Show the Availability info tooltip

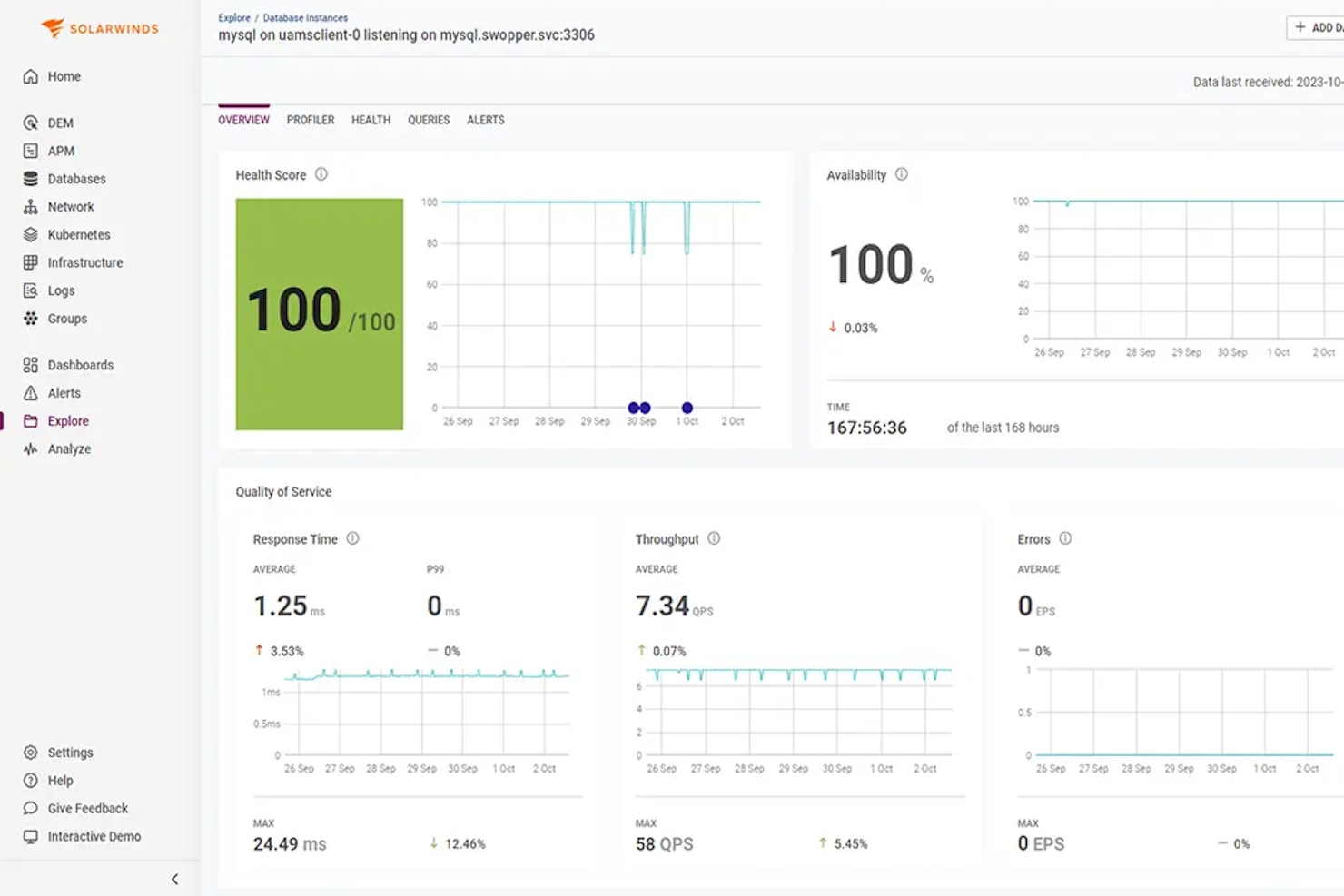pos(901,174)
